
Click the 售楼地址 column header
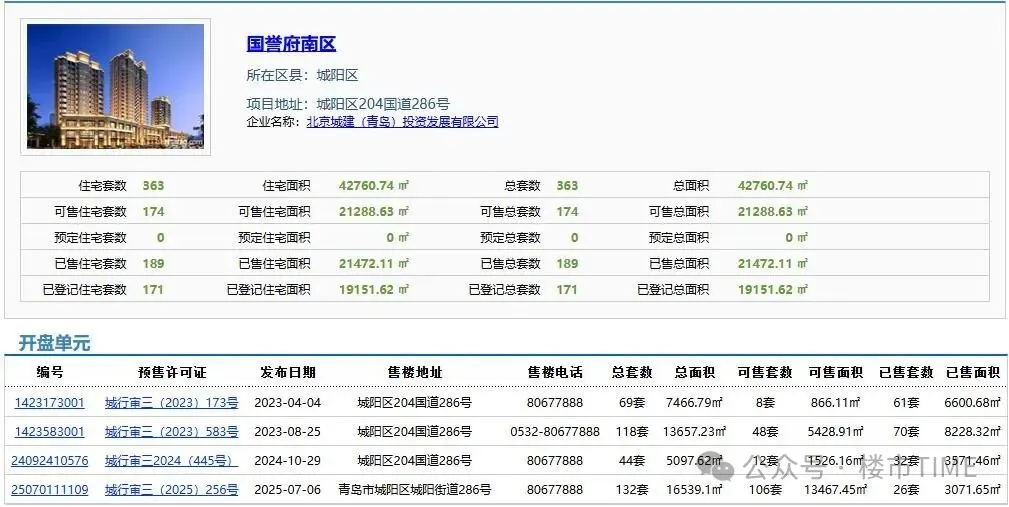pyautogui.click(x=415, y=372)
